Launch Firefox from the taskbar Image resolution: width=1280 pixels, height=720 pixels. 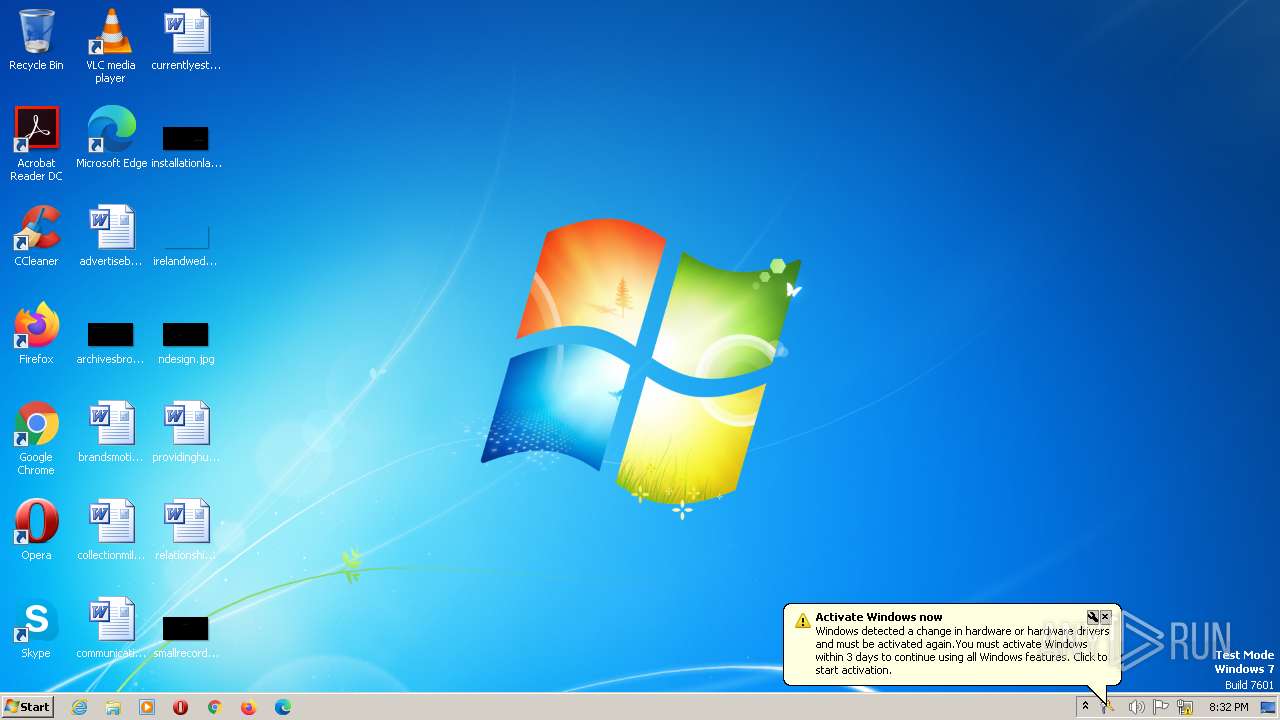tap(249, 707)
